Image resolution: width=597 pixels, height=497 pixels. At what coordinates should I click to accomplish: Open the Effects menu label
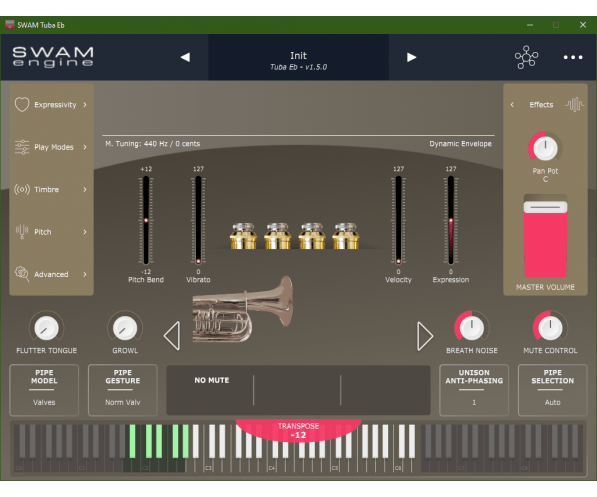(541, 104)
